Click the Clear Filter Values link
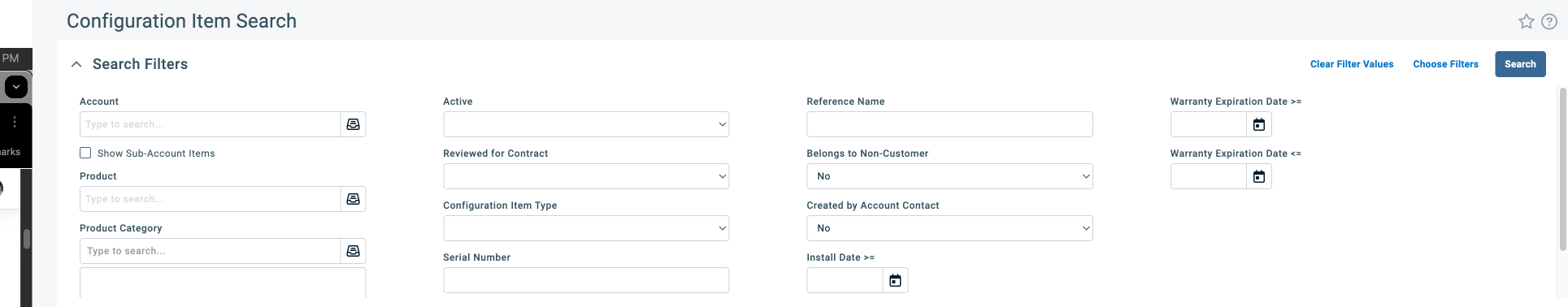Image resolution: width=1568 pixels, height=307 pixels. 1352,64
